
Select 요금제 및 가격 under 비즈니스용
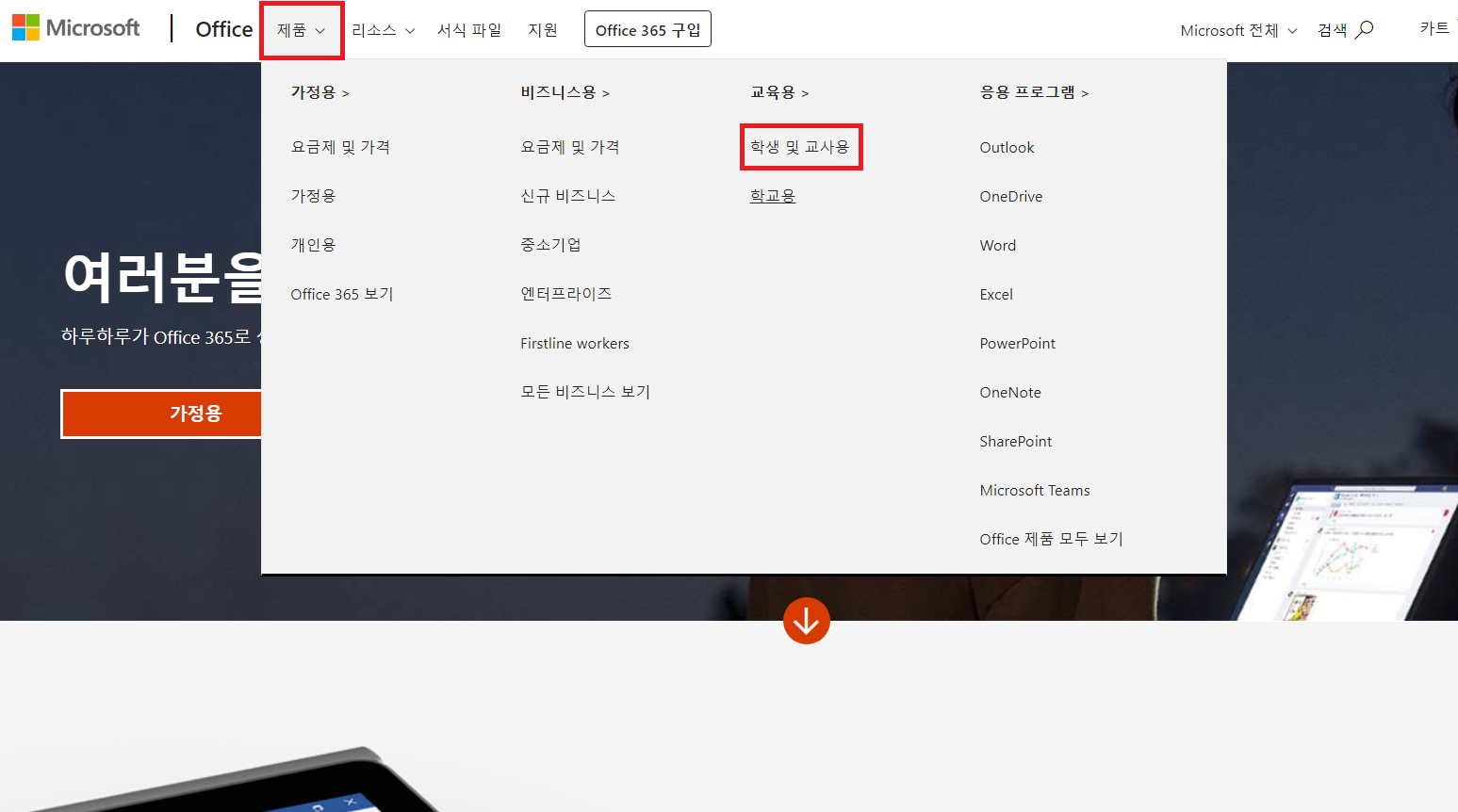click(570, 147)
